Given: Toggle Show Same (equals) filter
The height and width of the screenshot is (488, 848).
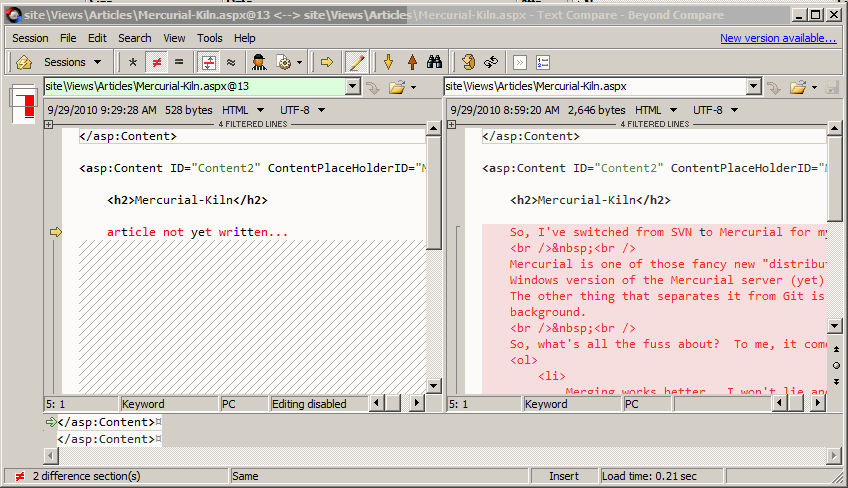Looking at the screenshot, I should click(179, 62).
